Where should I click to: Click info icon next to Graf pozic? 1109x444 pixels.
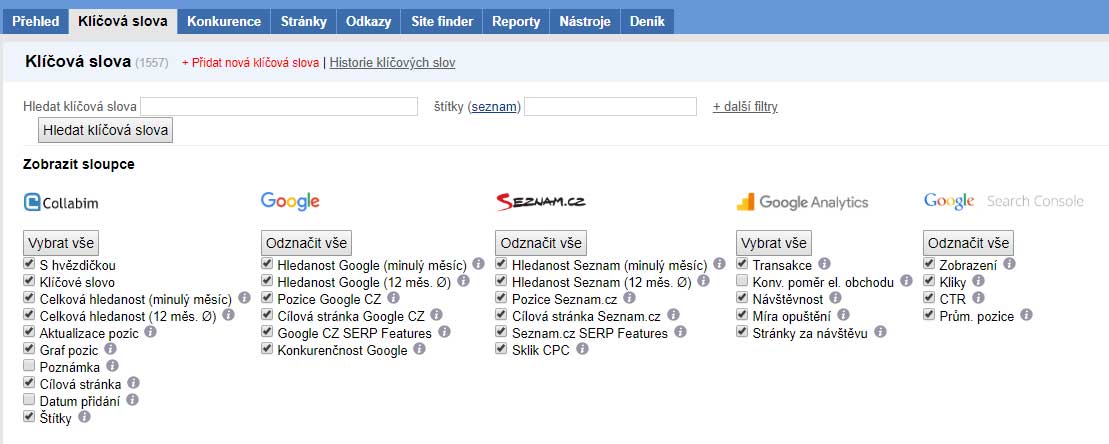110,349
